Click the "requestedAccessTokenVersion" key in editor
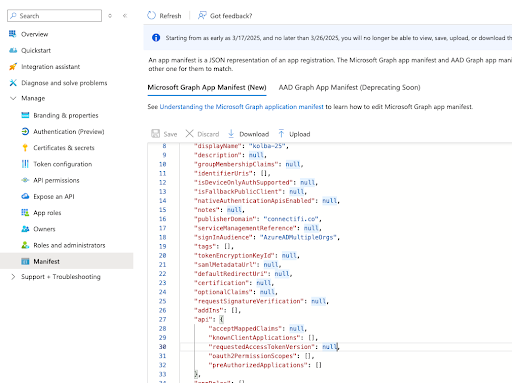This screenshot has height=383, width=512. coord(261,347)
